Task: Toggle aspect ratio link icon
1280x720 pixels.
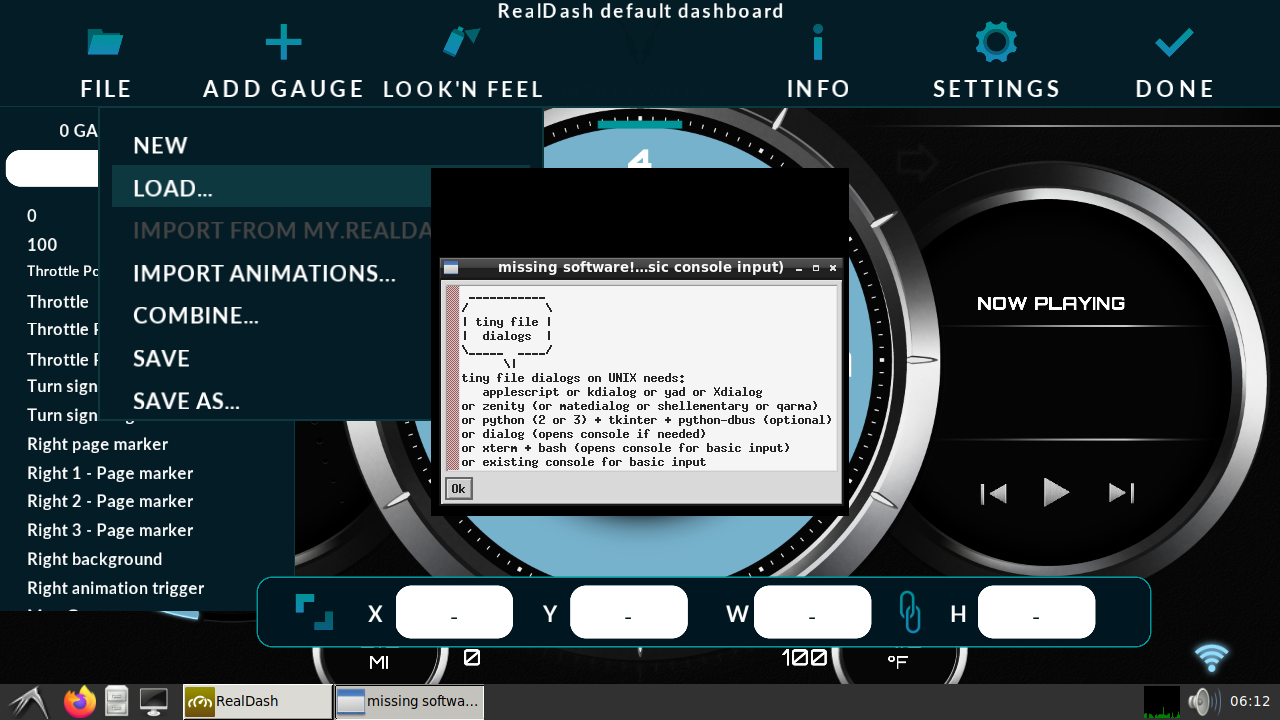Action: coord(908,612)
